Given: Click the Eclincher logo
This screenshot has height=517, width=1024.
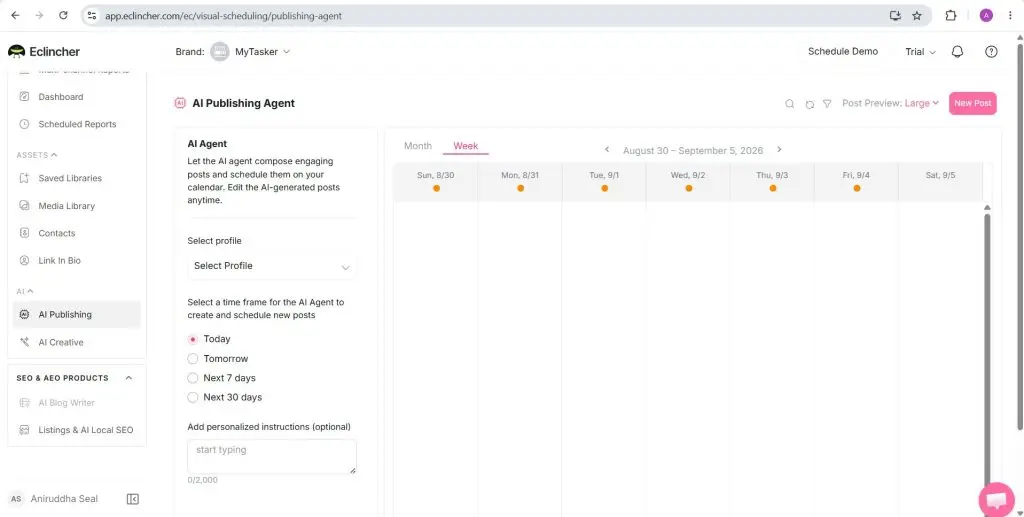Looking at the screenshot, I should [44, 52].
